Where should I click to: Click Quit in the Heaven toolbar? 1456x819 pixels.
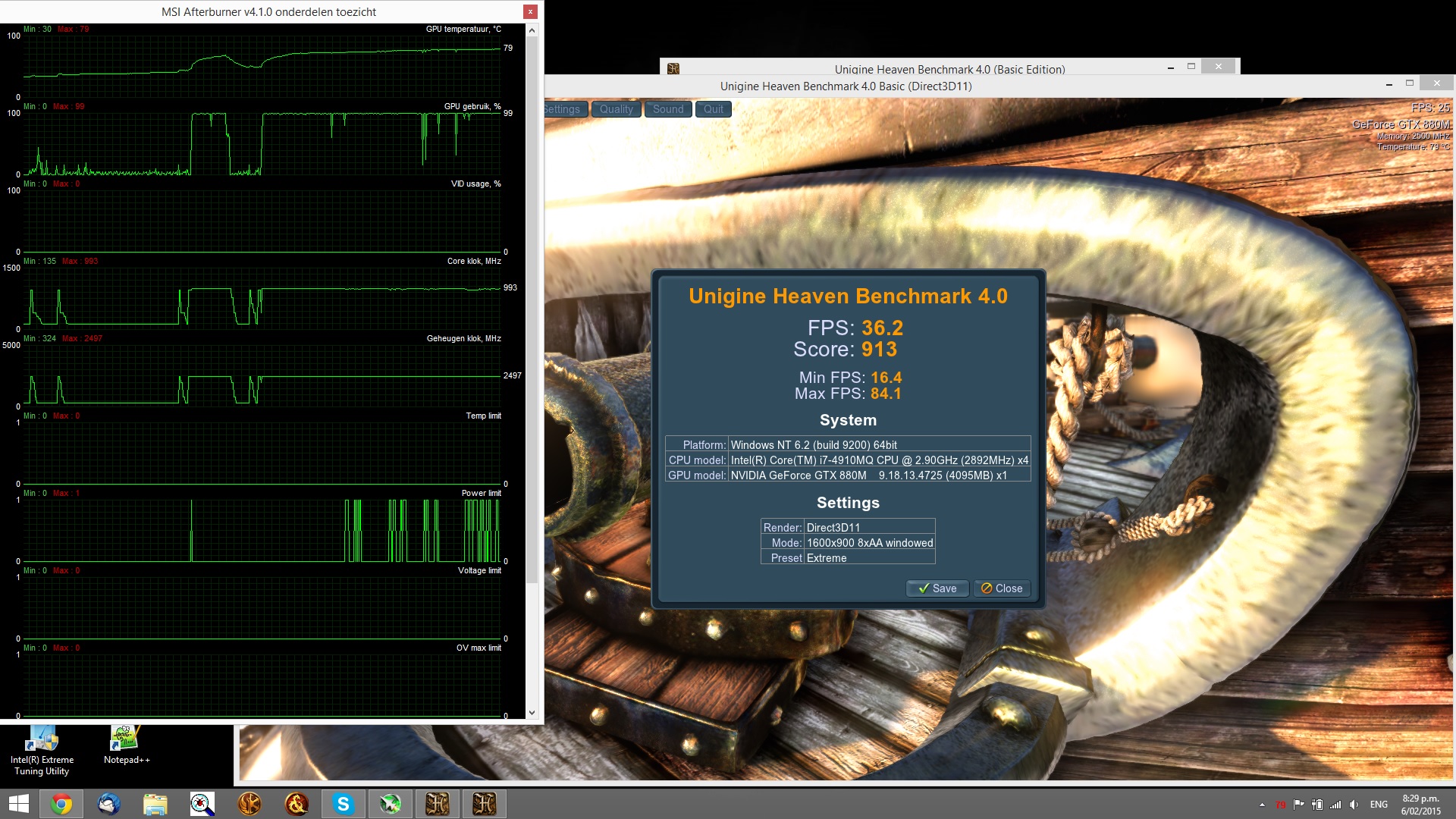pyautogui.click(x=713, y=109)
